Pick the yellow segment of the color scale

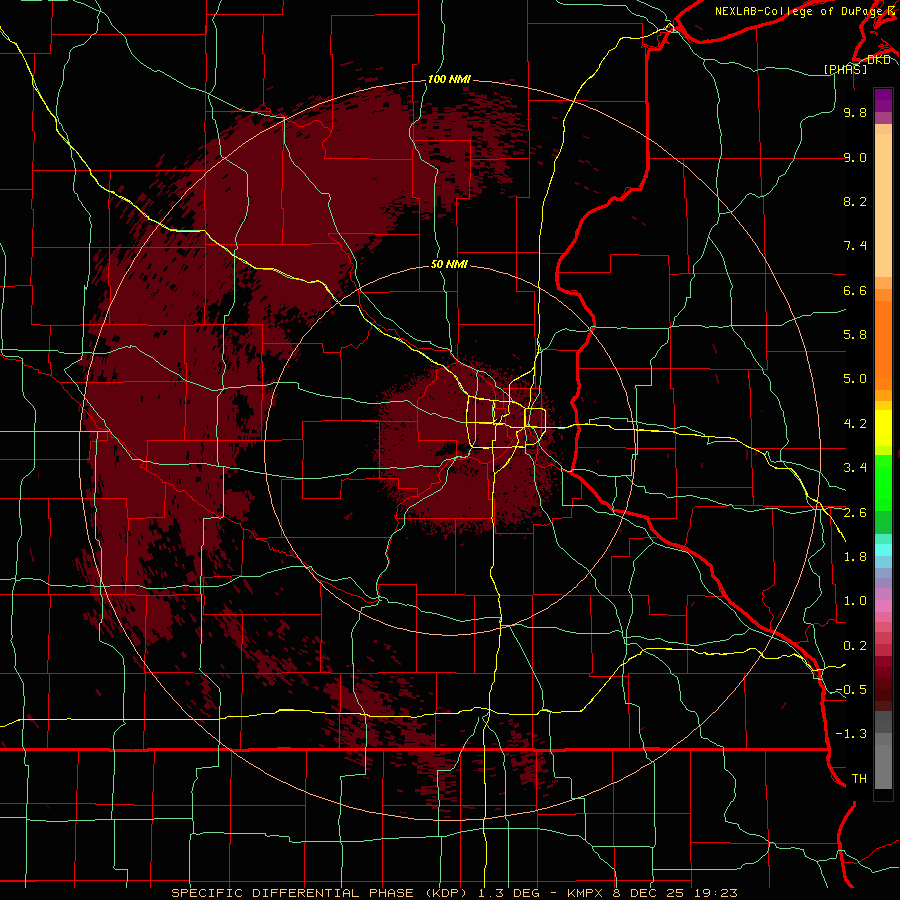coord(883,428)
